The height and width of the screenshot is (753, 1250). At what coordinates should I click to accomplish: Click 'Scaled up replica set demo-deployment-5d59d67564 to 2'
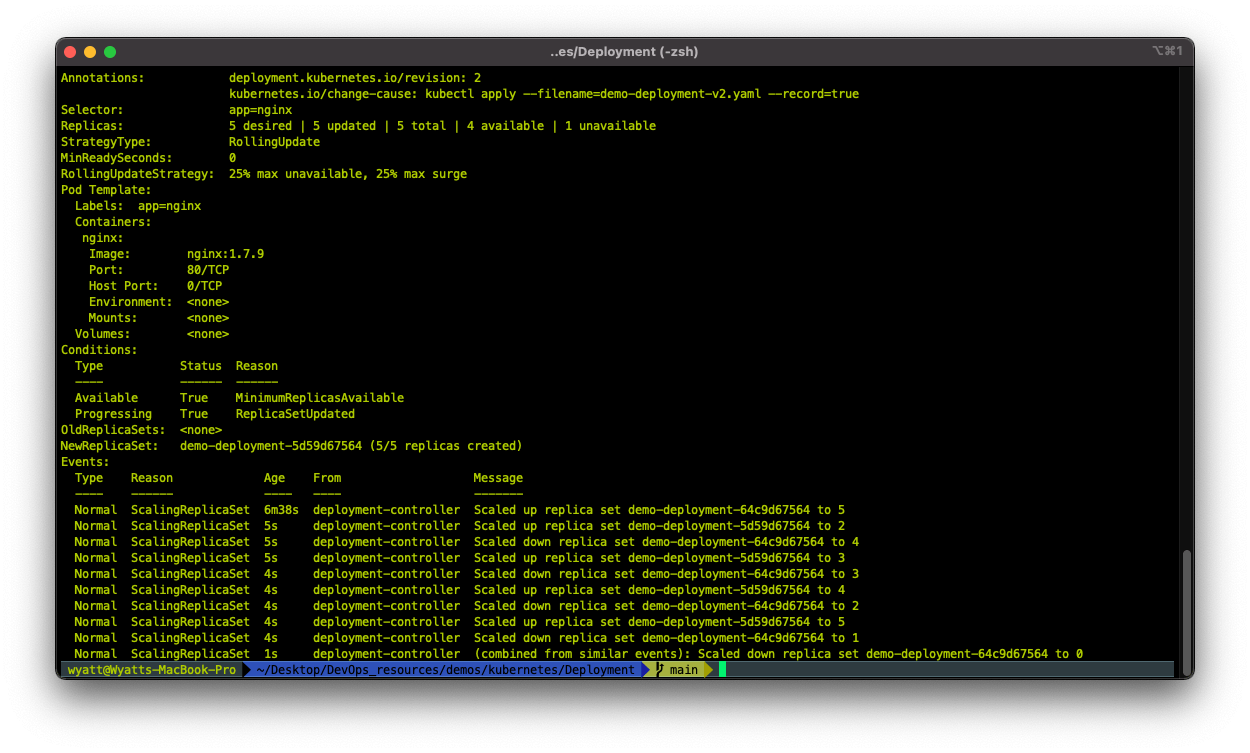659,526
